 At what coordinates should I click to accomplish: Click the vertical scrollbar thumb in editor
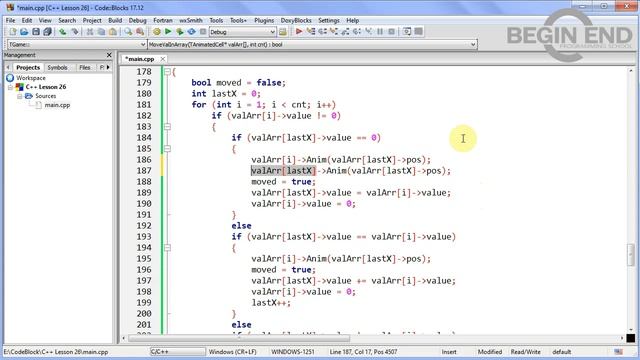tap(631, 254)
